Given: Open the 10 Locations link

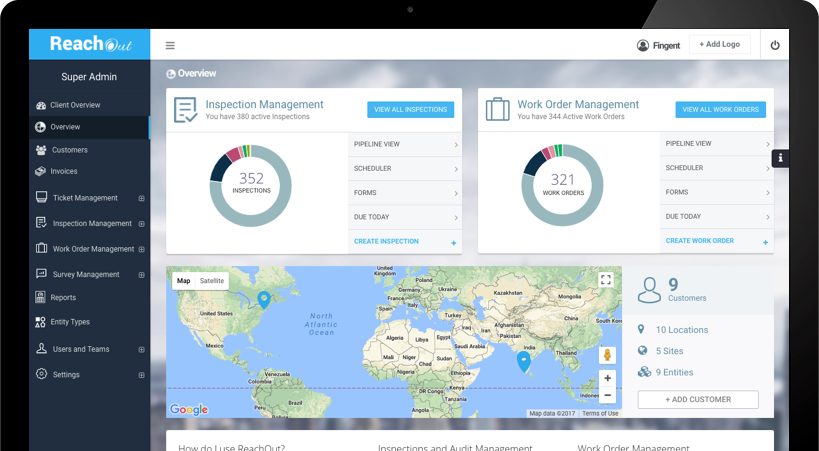Looking at the screenshot, I should pyautogui.click(x=682, y=330).
